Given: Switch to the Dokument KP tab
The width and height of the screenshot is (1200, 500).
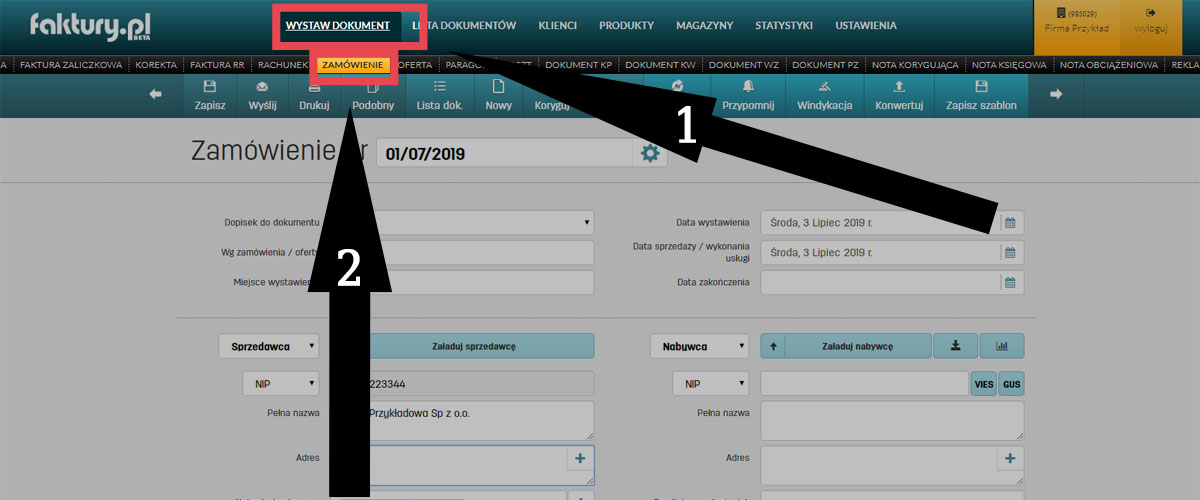Looking at the screenshot, I should point(578,65).
